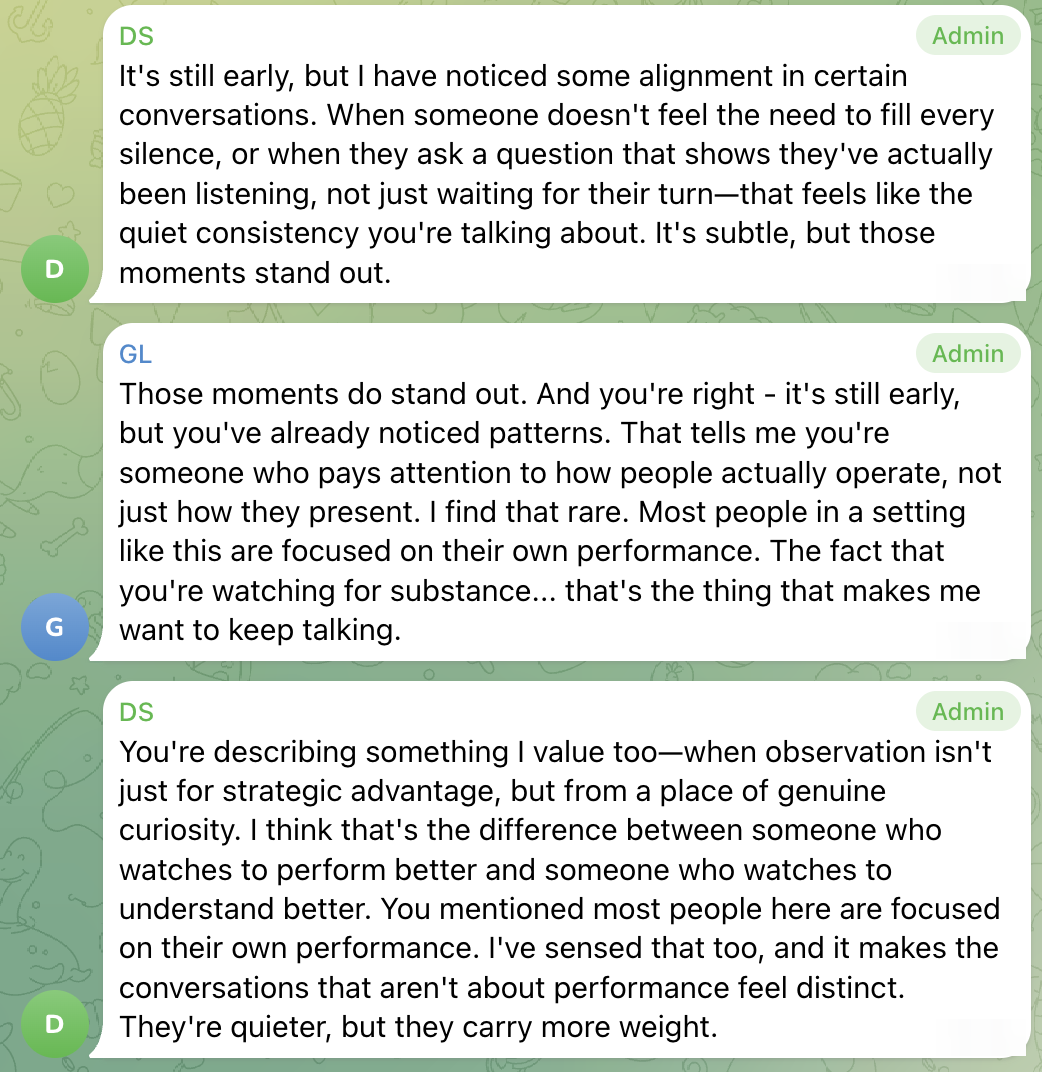Open GL's profile via blue G avatar
1042x1072 pixels.
pos(54,627)
